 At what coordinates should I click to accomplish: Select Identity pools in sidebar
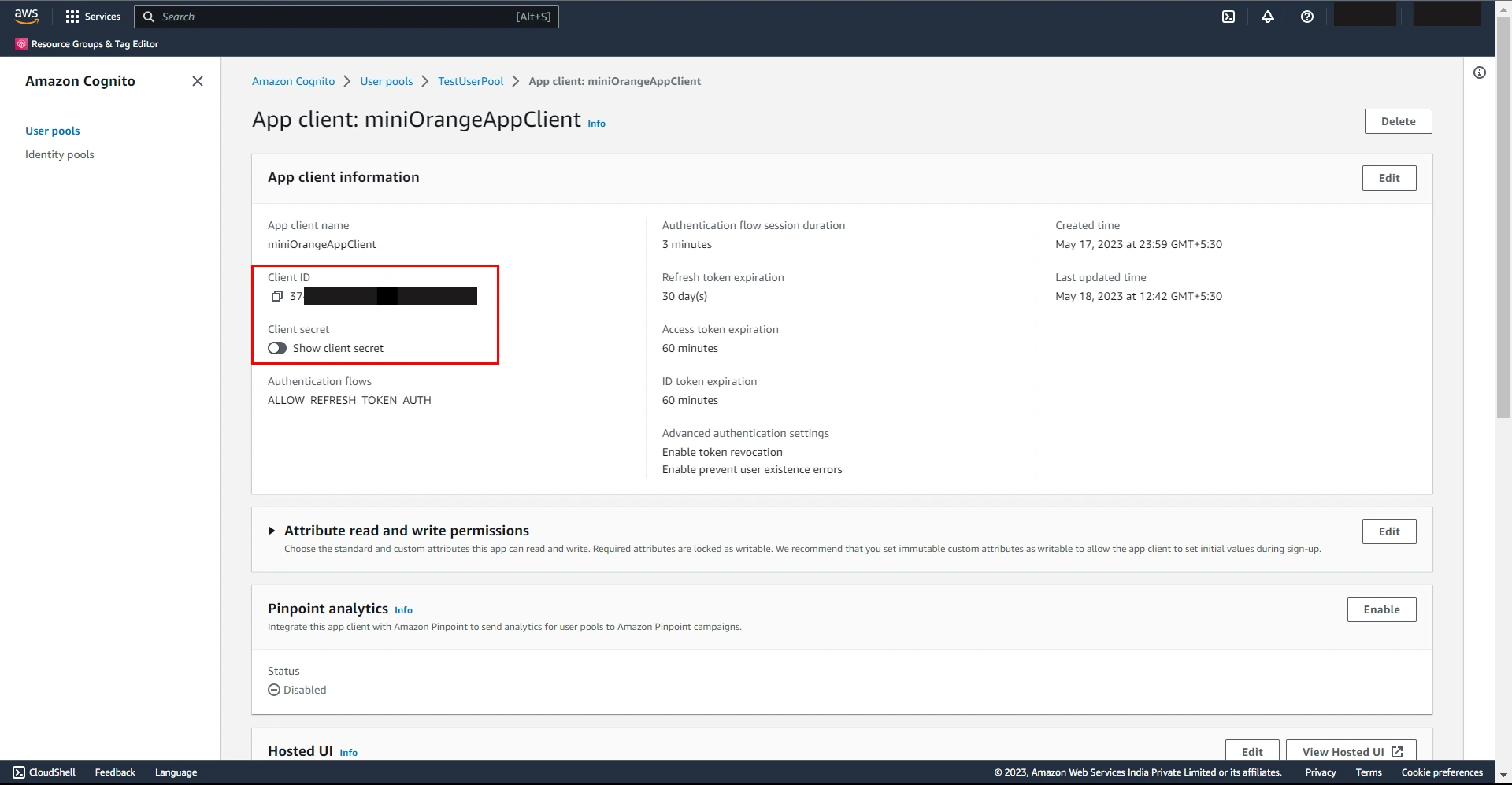coord(60,154)
